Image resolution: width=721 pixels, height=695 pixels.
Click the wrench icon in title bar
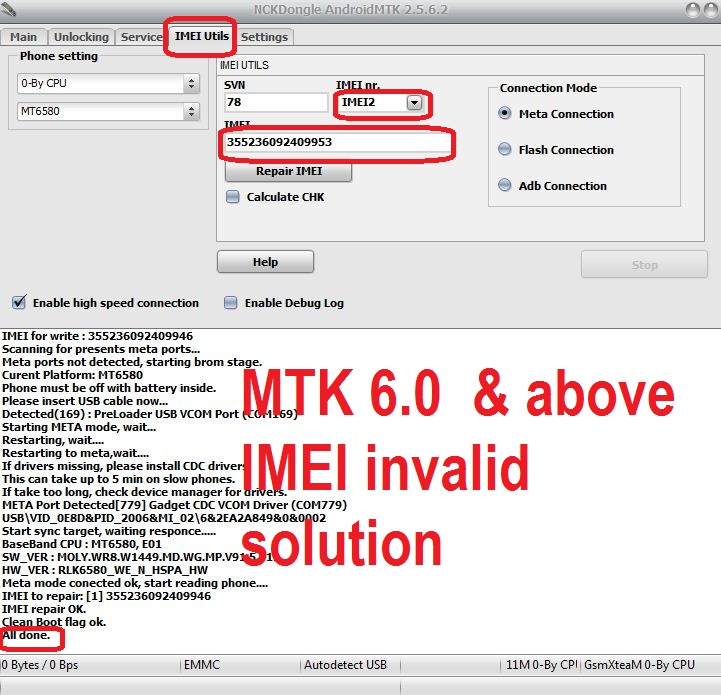(8, 8)
